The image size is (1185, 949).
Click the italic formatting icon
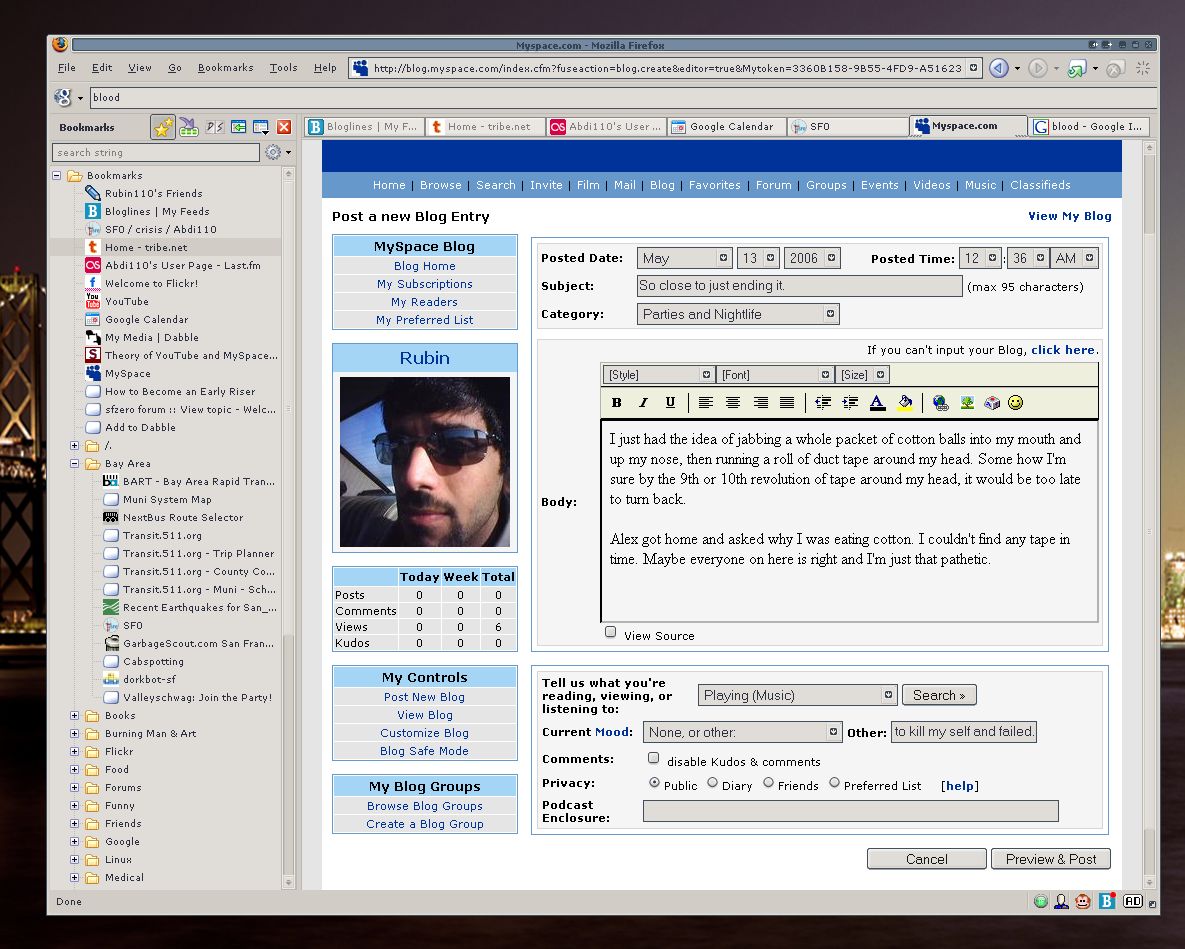pos(643,403)
